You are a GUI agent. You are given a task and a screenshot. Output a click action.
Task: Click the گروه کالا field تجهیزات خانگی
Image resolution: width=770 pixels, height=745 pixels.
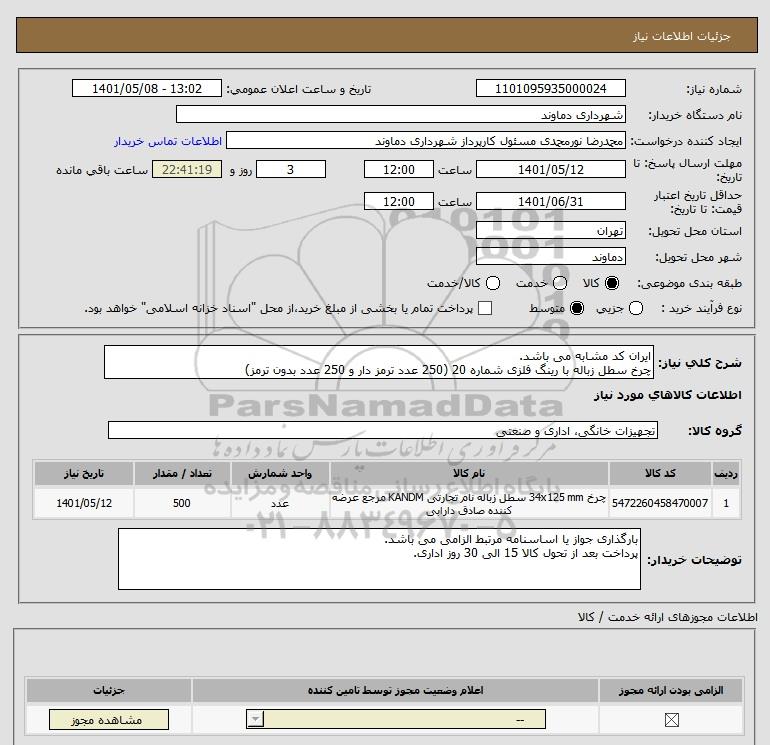[383, 430]
